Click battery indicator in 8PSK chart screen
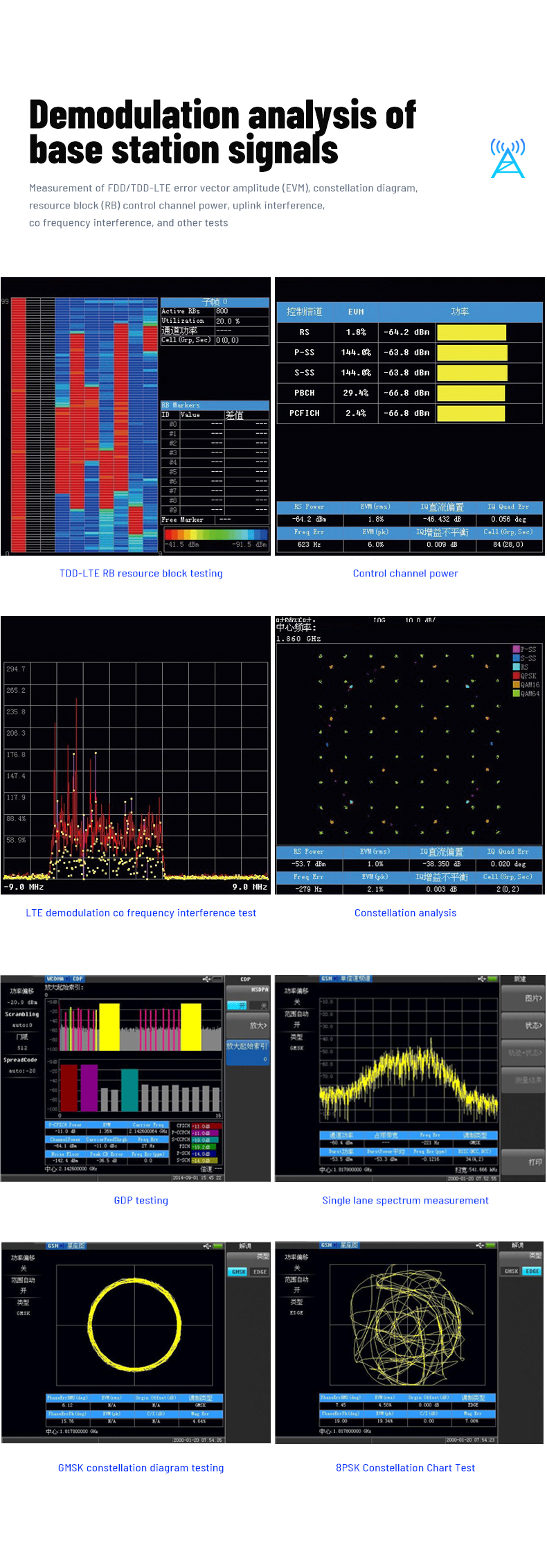547x1568 pixels. [492, 1246]
